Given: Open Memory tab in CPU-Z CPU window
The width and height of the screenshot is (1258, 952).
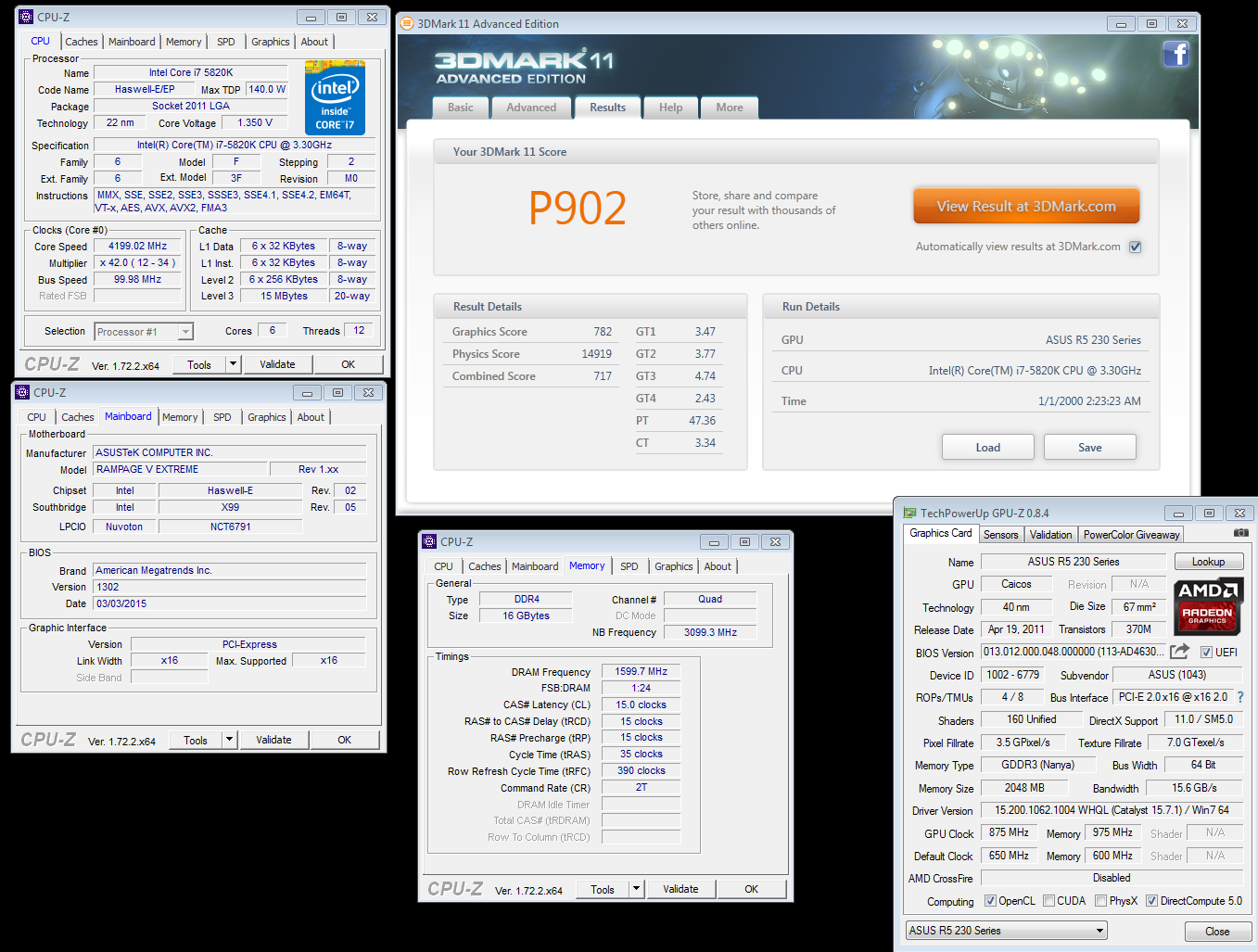Looking at the screenshot, I should click(x=184, y=42).
